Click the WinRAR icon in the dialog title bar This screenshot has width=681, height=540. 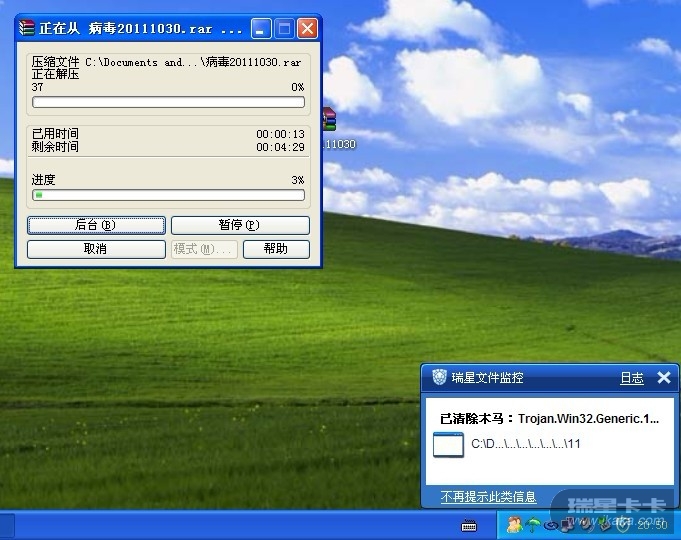pyautogui.click(x=26, y=28)
